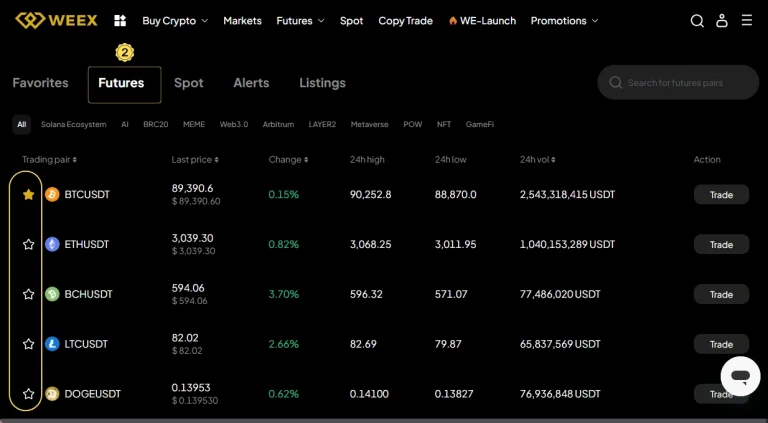Click the 24h low column header
The height and width of the screenshot is (423, 768).
(451, 160)
